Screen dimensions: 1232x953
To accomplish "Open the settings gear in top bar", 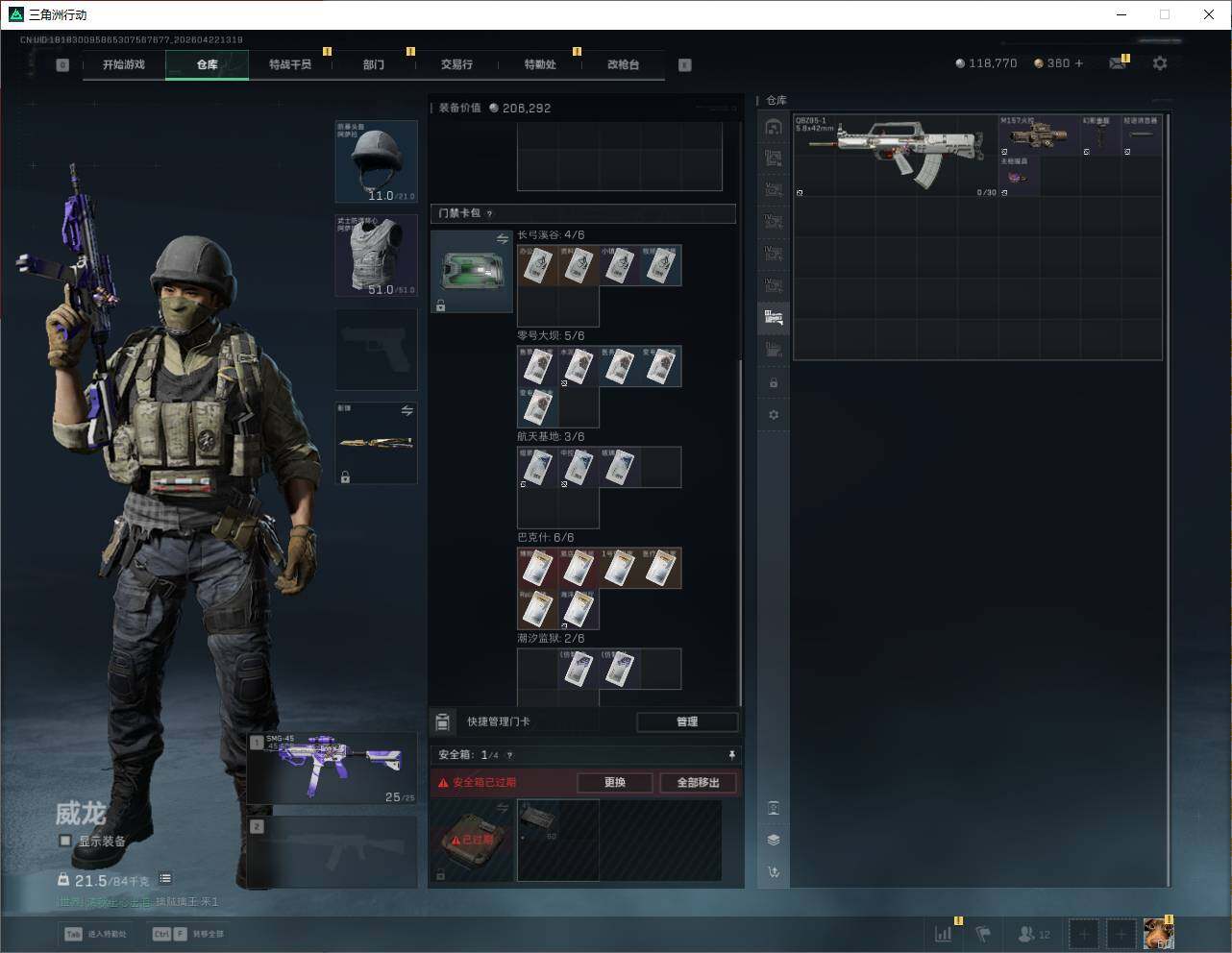I will pos(1160,63).
